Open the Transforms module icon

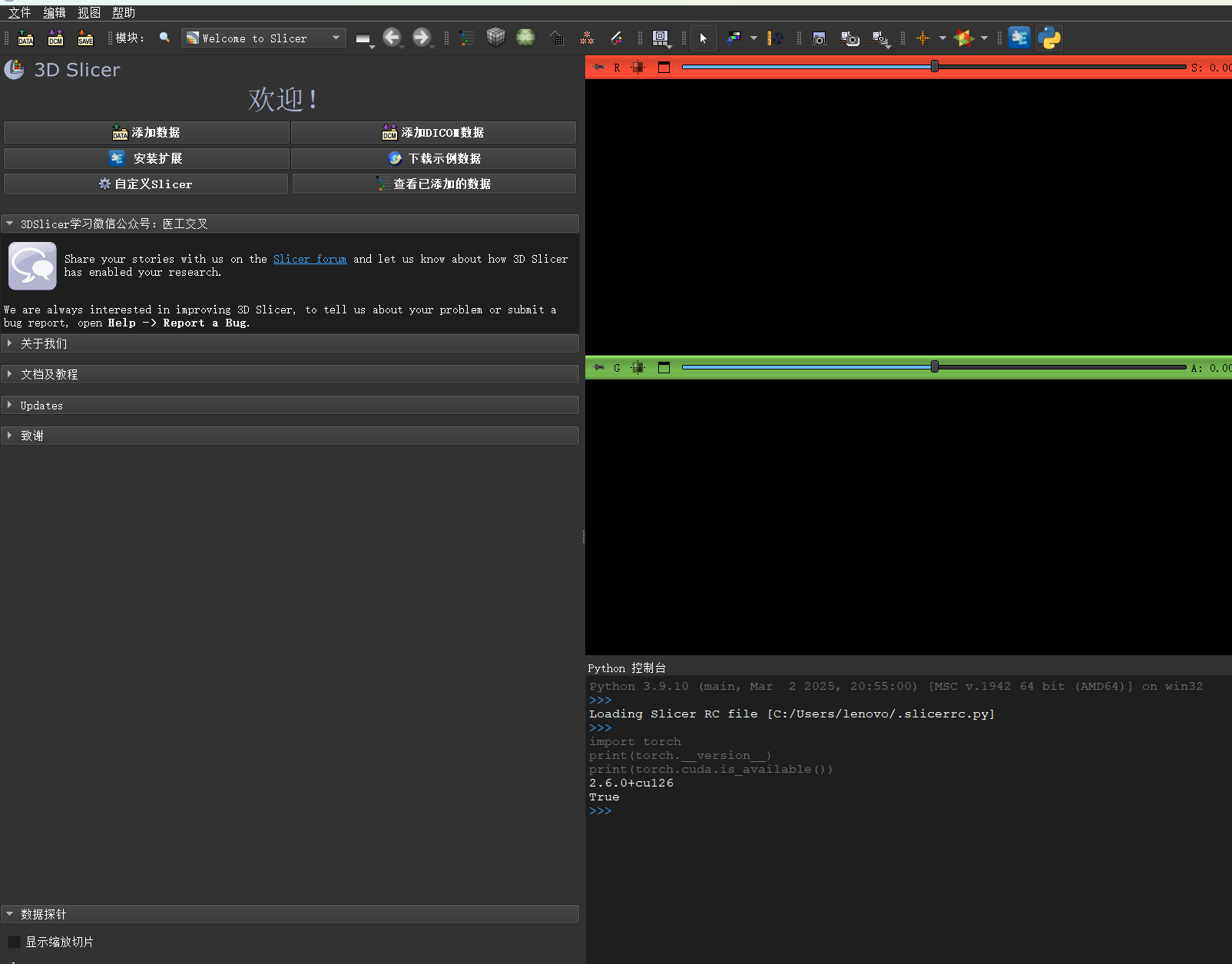coord(557,38)
